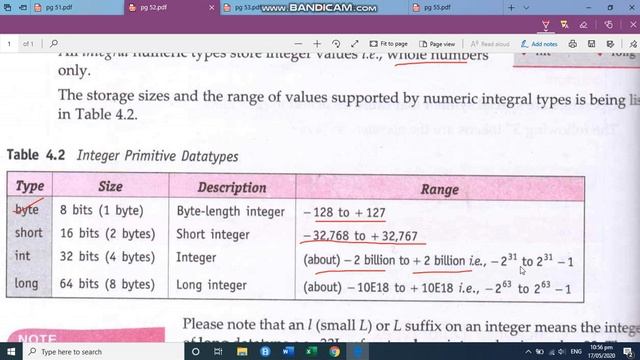This screenshot has height=360, width=640.
Task: Set these tabs aside
Action: click(23, 7)
